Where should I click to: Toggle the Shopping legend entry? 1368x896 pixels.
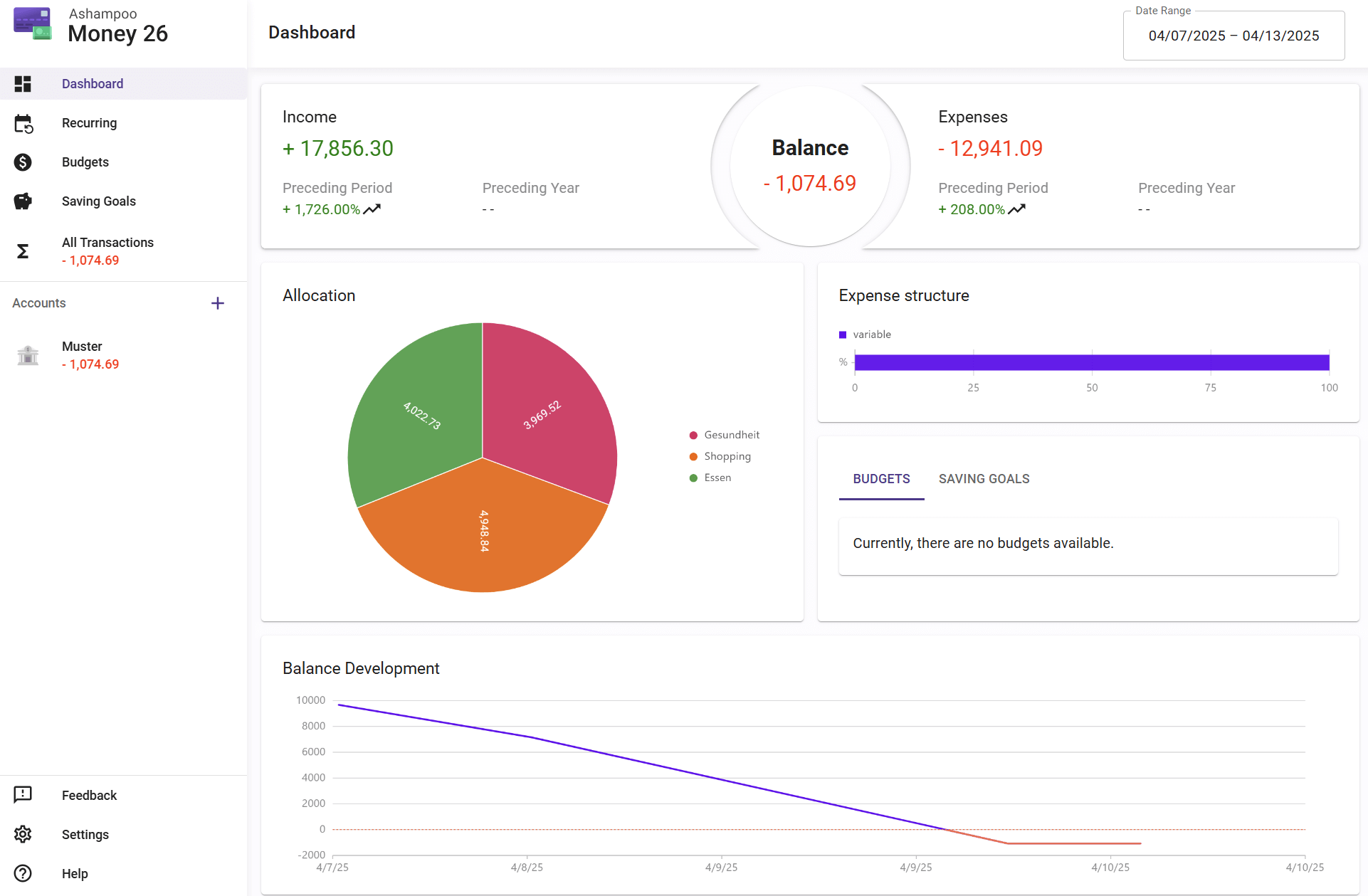tap(727, 456)
